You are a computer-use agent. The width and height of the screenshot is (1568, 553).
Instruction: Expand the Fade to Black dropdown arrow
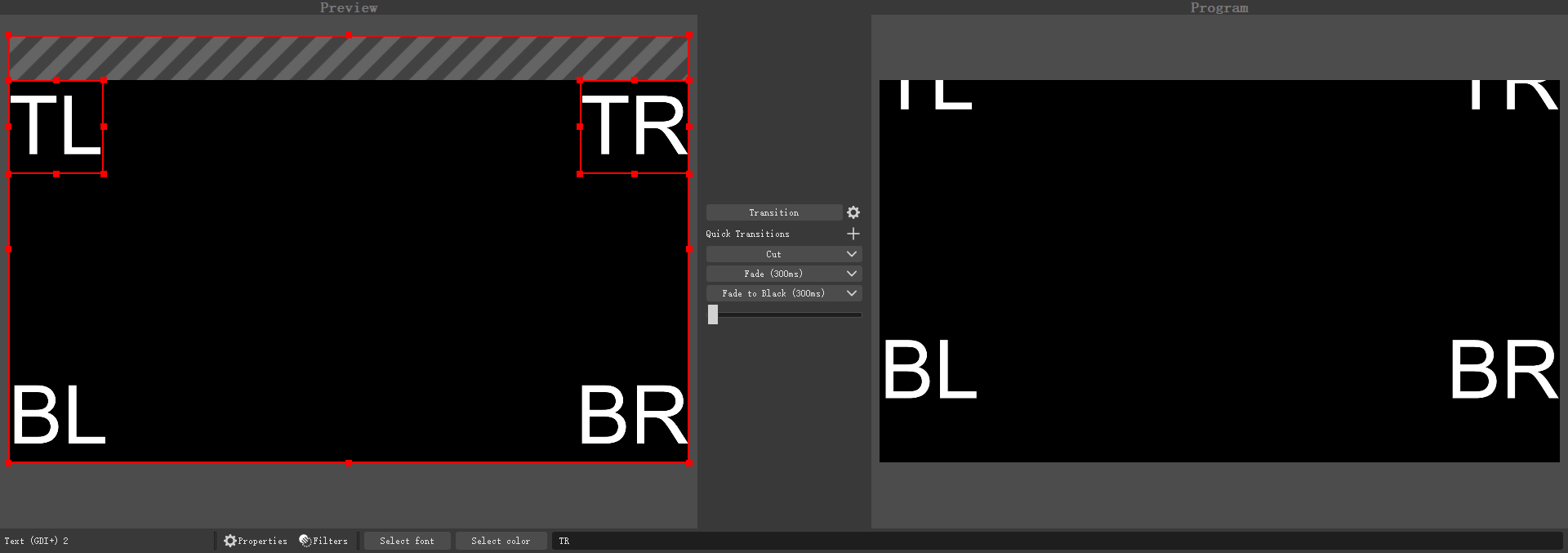[x=852, y=293]
